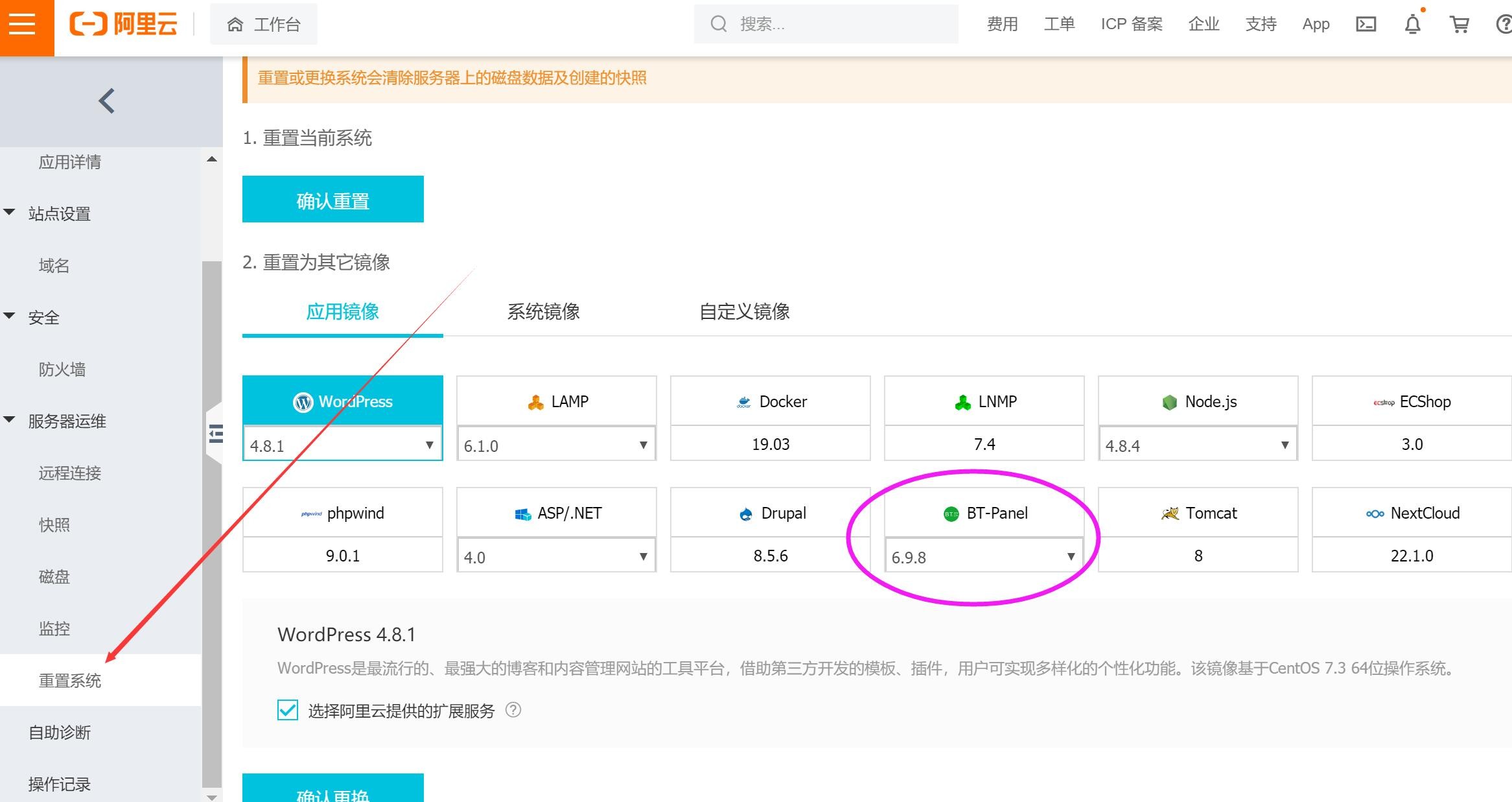Open the BT-Panel 6.9.8 version dropdown

click(984, 556)
